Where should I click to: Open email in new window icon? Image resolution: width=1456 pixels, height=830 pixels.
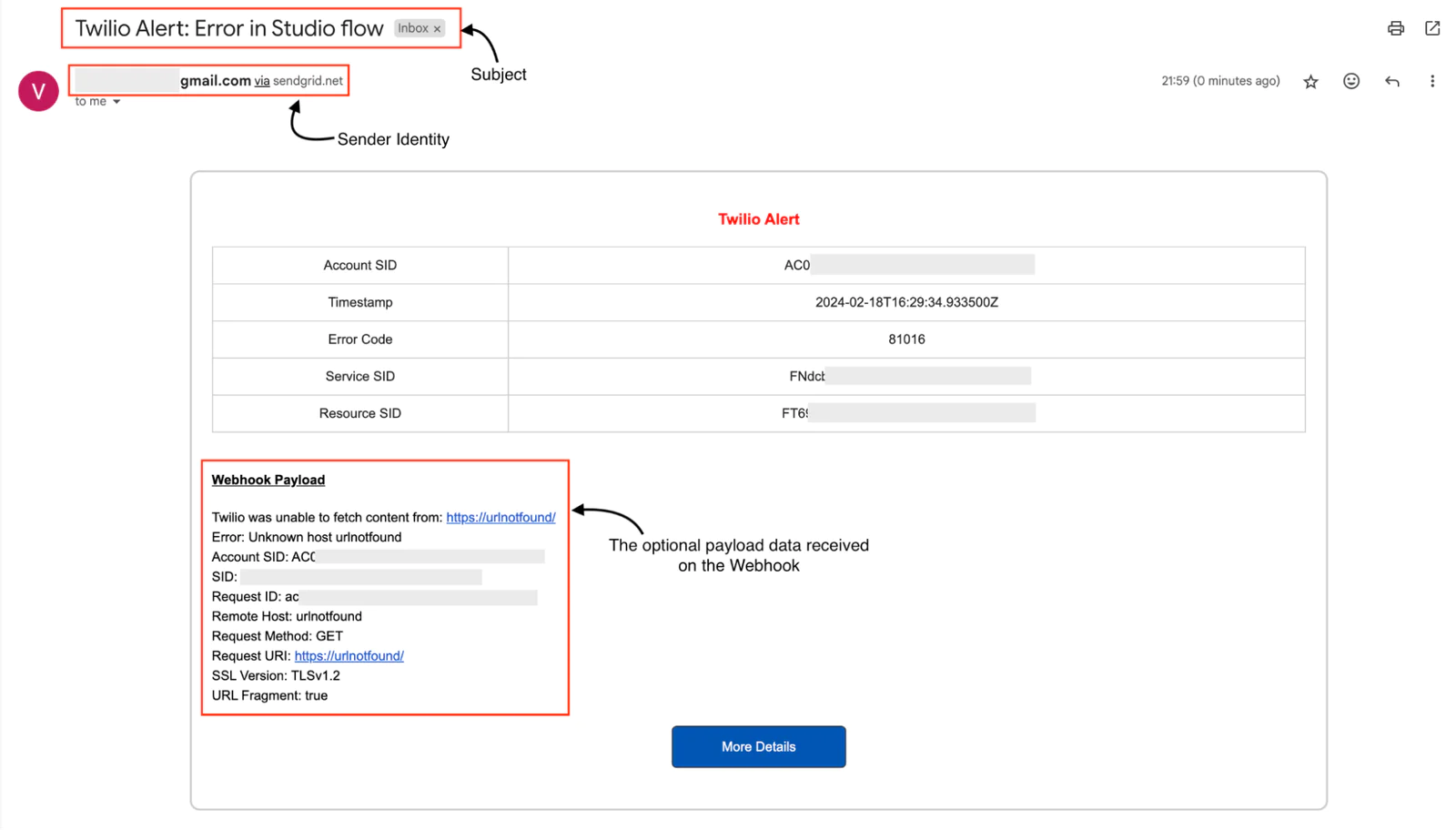1432,28
